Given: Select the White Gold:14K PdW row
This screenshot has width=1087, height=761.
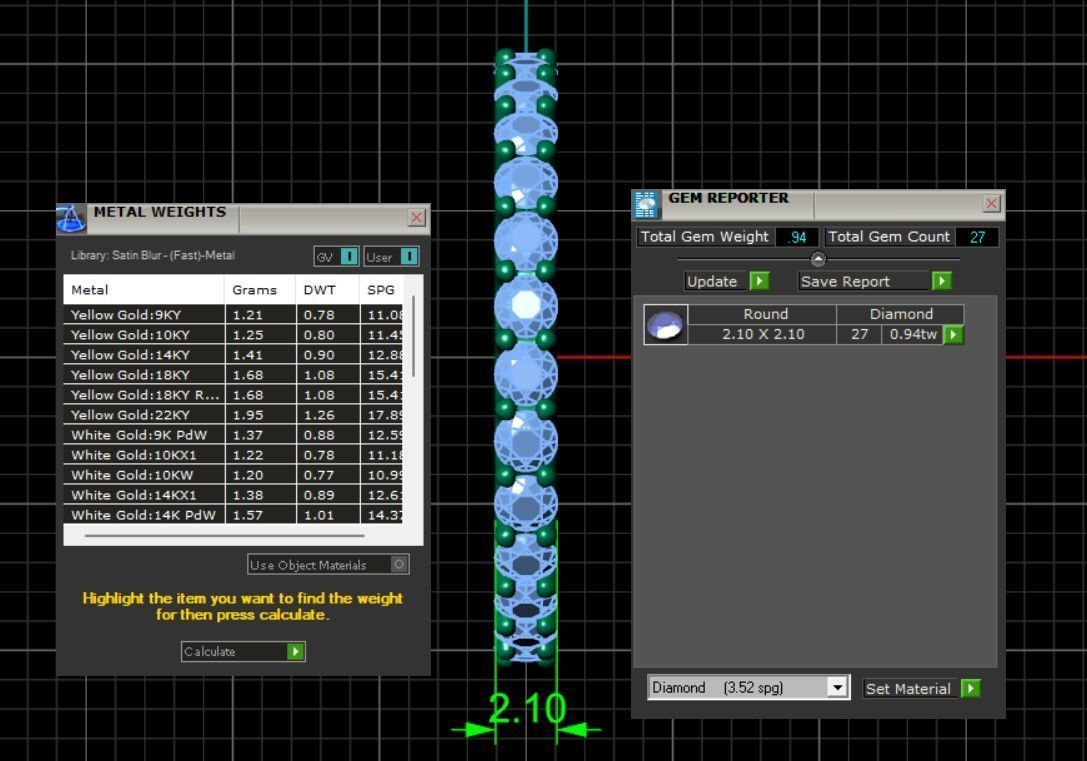Looking at the screenshot, I should click(234, 515).
